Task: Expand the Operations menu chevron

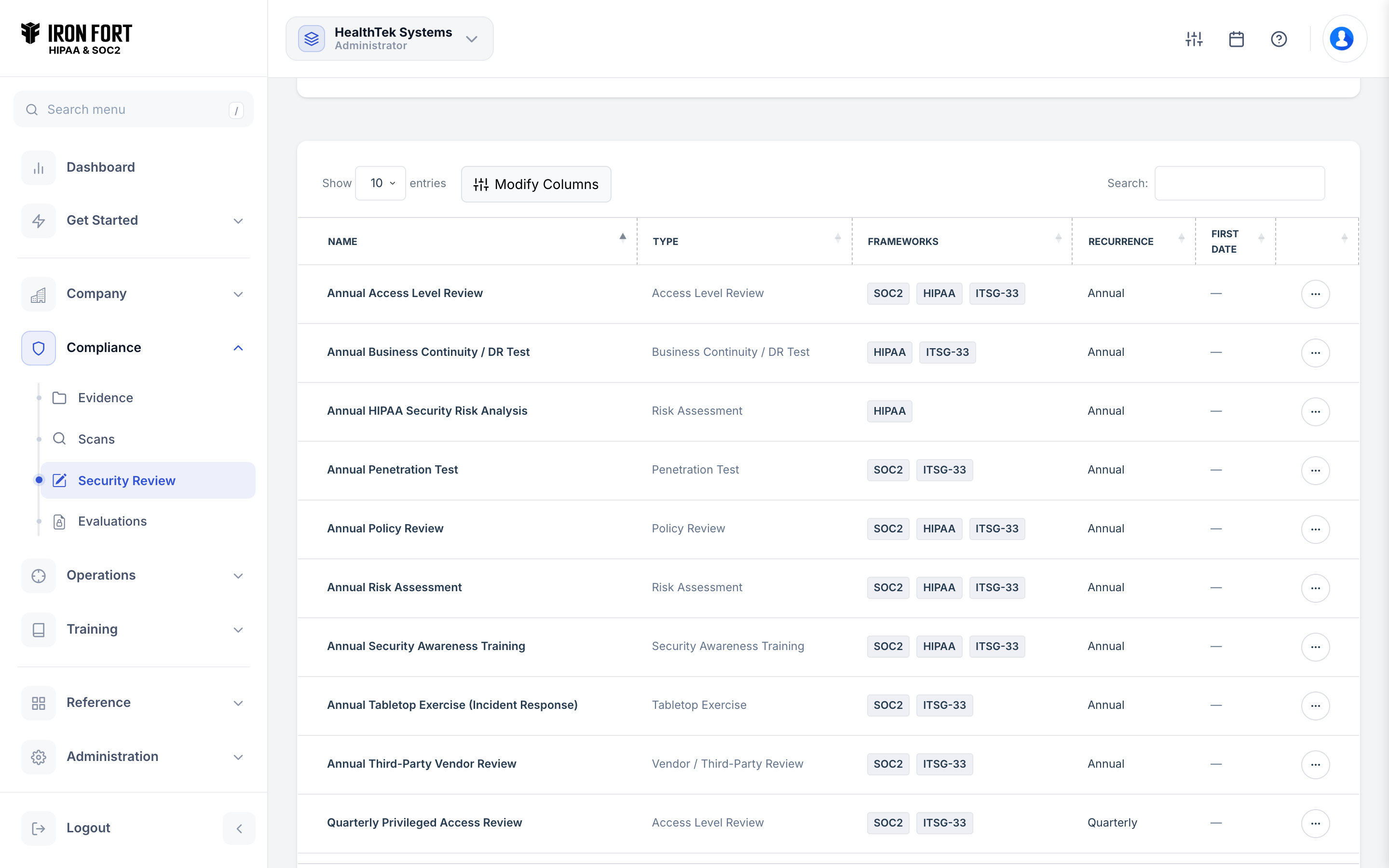Action: point(238,576)
